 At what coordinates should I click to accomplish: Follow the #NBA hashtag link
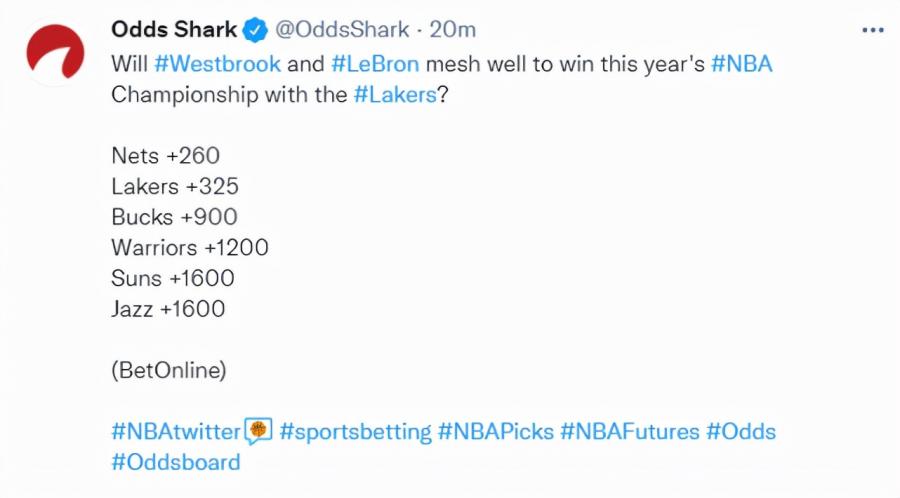tap(742, 64)
